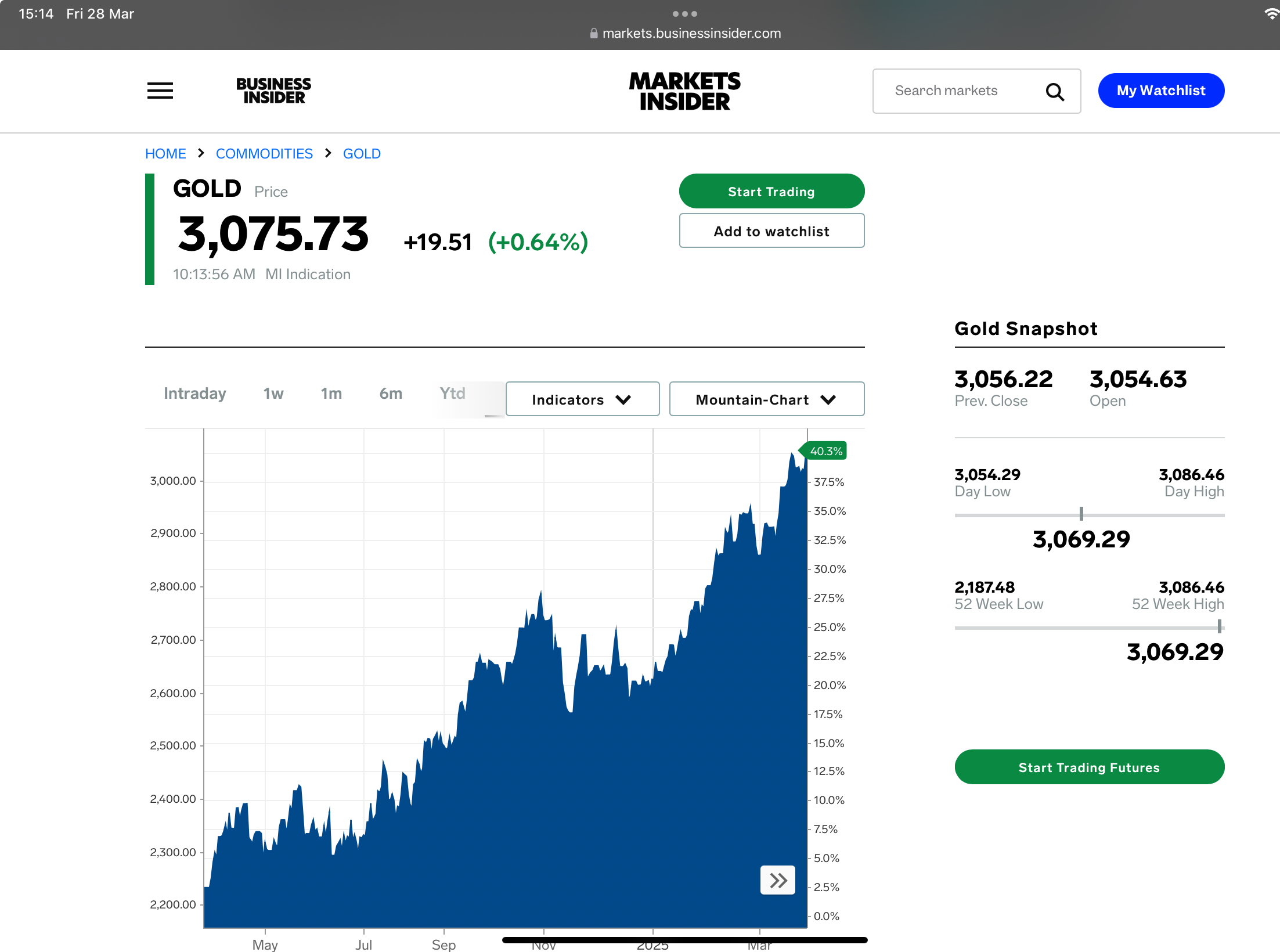Click the Jul x-axis label
This screenshot has height=952, width=1280.
click(363, 944)
